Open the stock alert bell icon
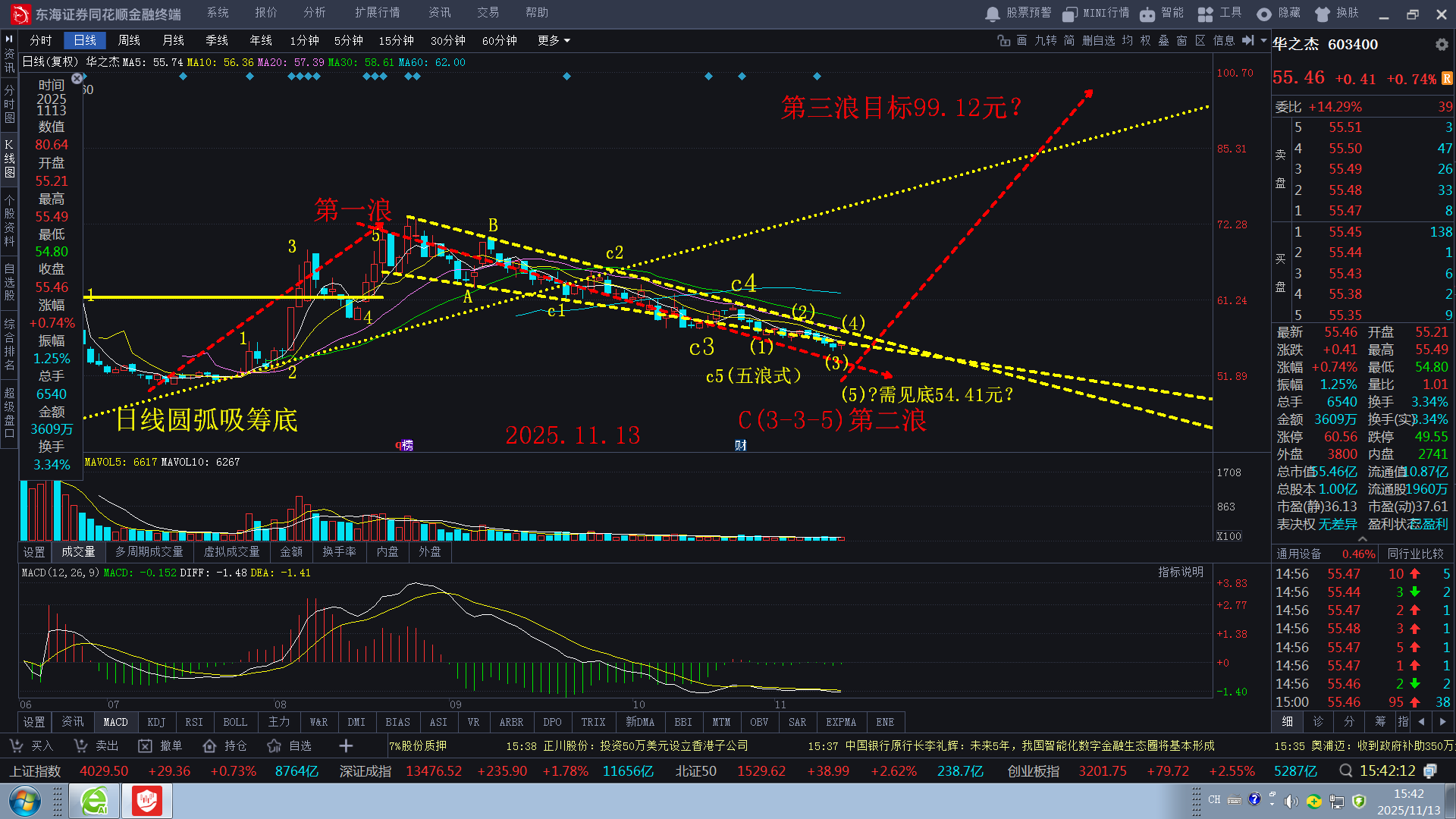The image size is (1456, 819). point(993,14)
